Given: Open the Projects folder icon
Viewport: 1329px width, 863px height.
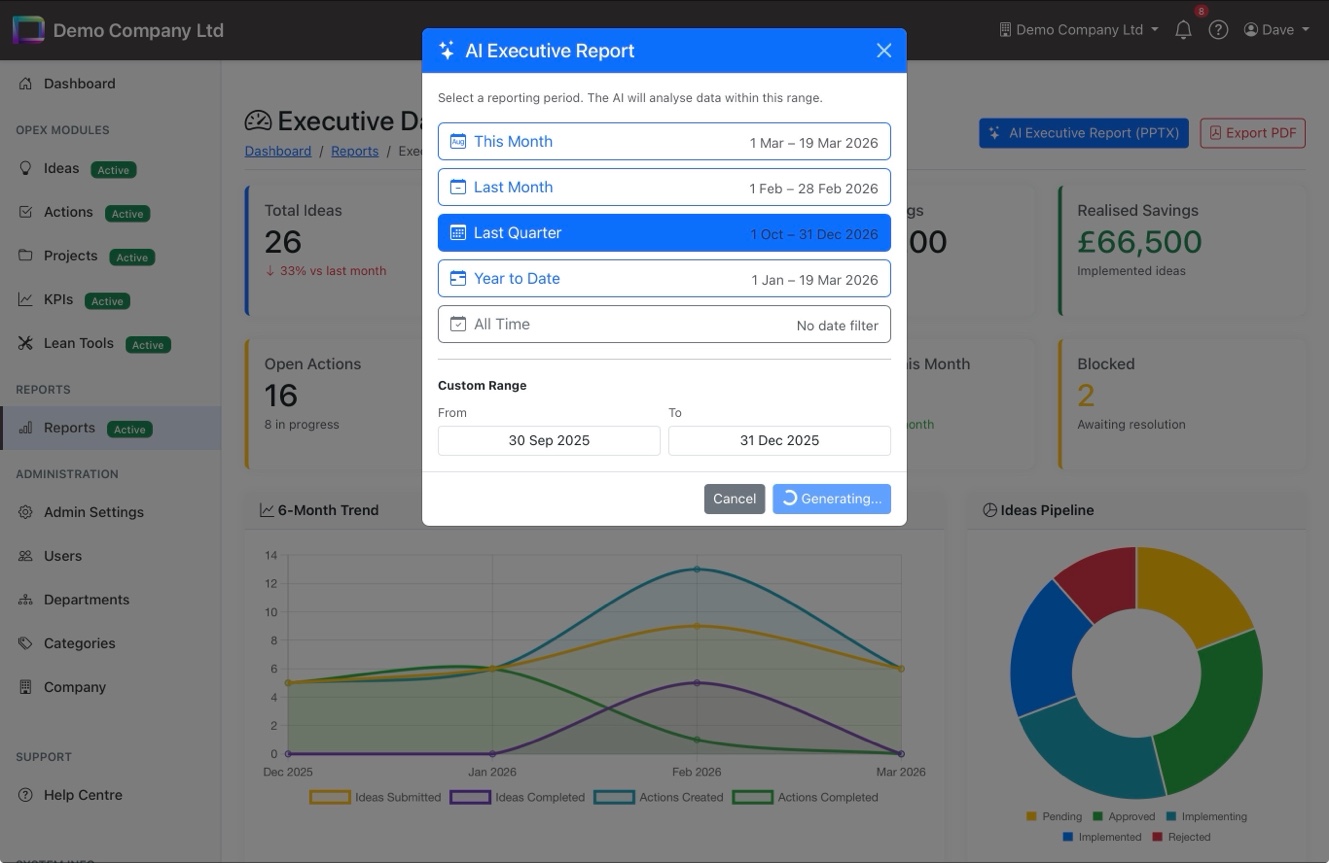Looking at the screenshot, I should click(x=25, y=256).
